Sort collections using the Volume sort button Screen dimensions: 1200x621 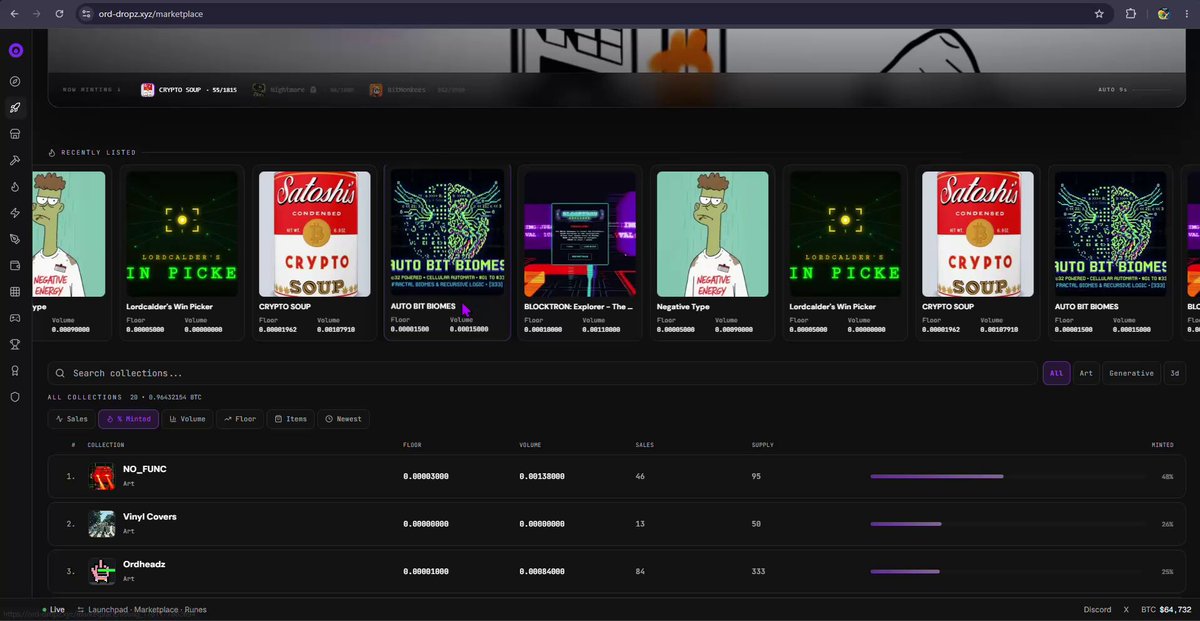[x=188, y=419]
